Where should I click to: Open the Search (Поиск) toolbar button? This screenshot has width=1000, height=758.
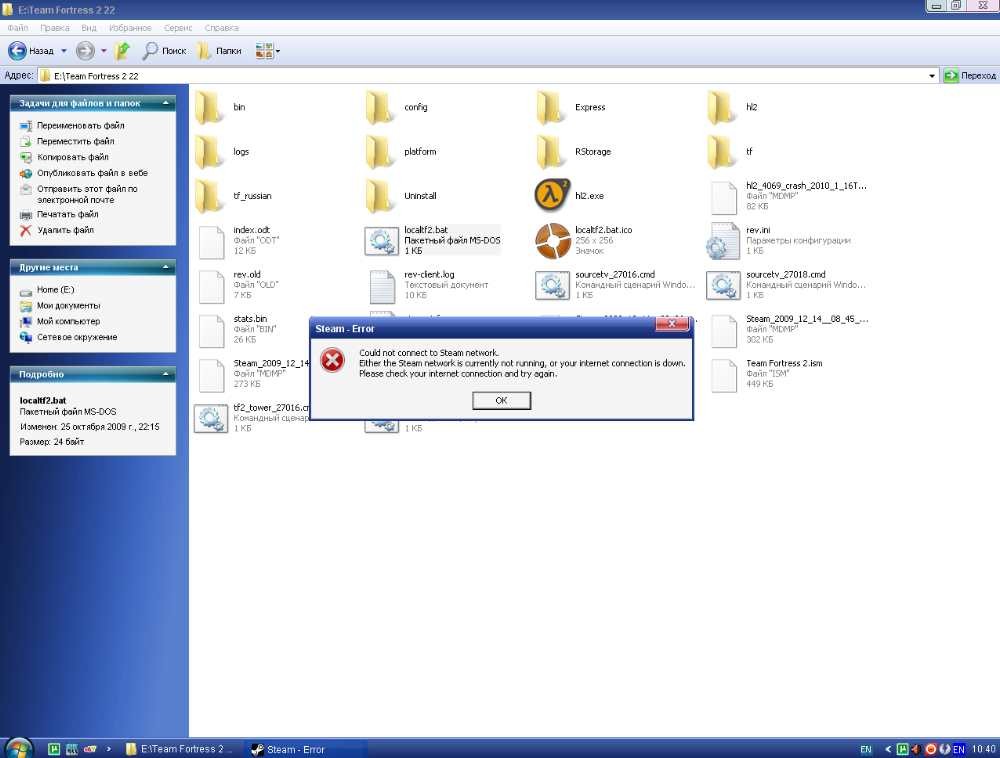point(165,50)
